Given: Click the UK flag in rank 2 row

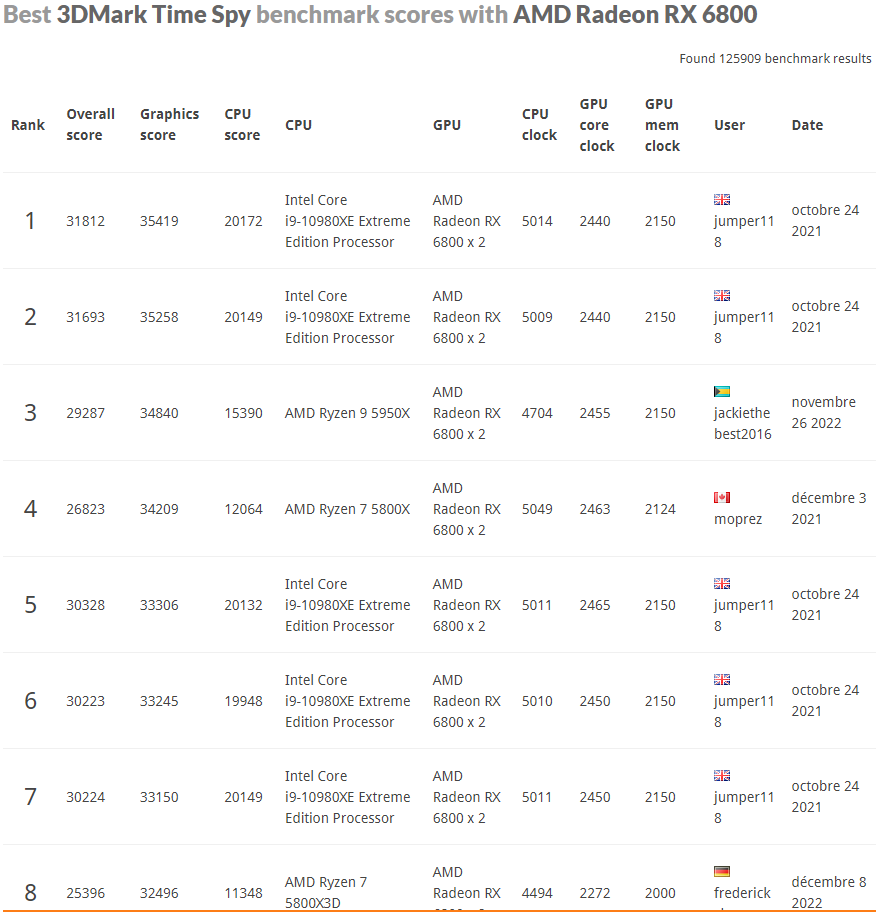Looking at the screenshot, I should click(722, 295).
